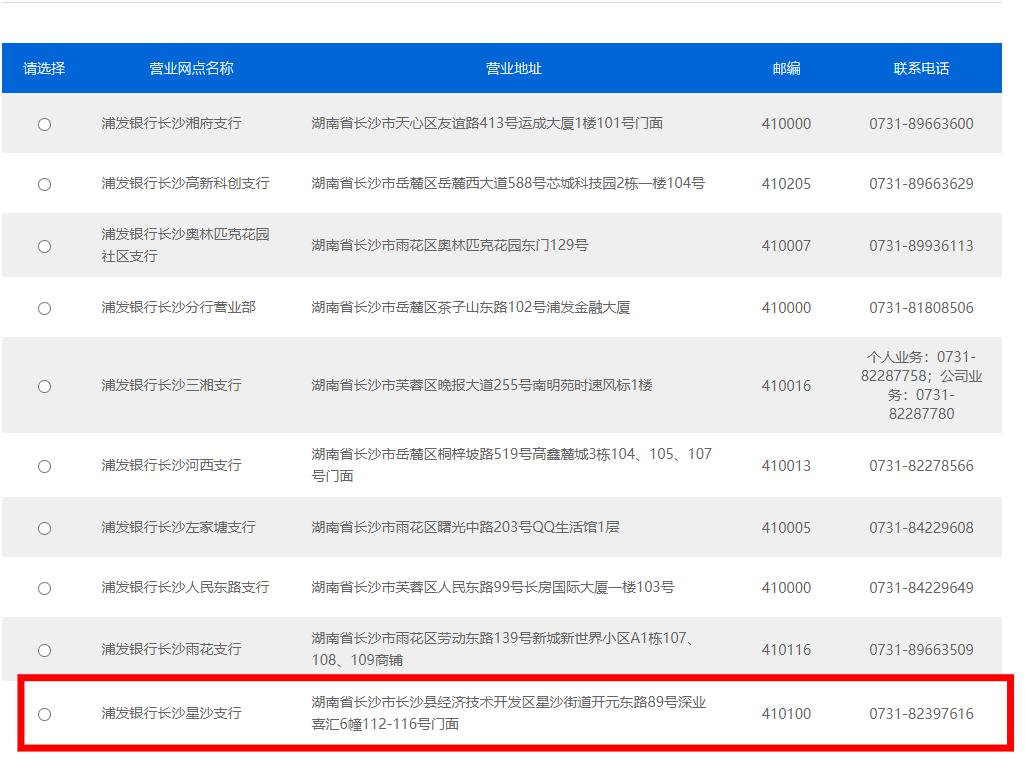Click address 桐梓坡路519号高鑫麓城3栋
The image size is (1026, 760).
tap(523, 454)
